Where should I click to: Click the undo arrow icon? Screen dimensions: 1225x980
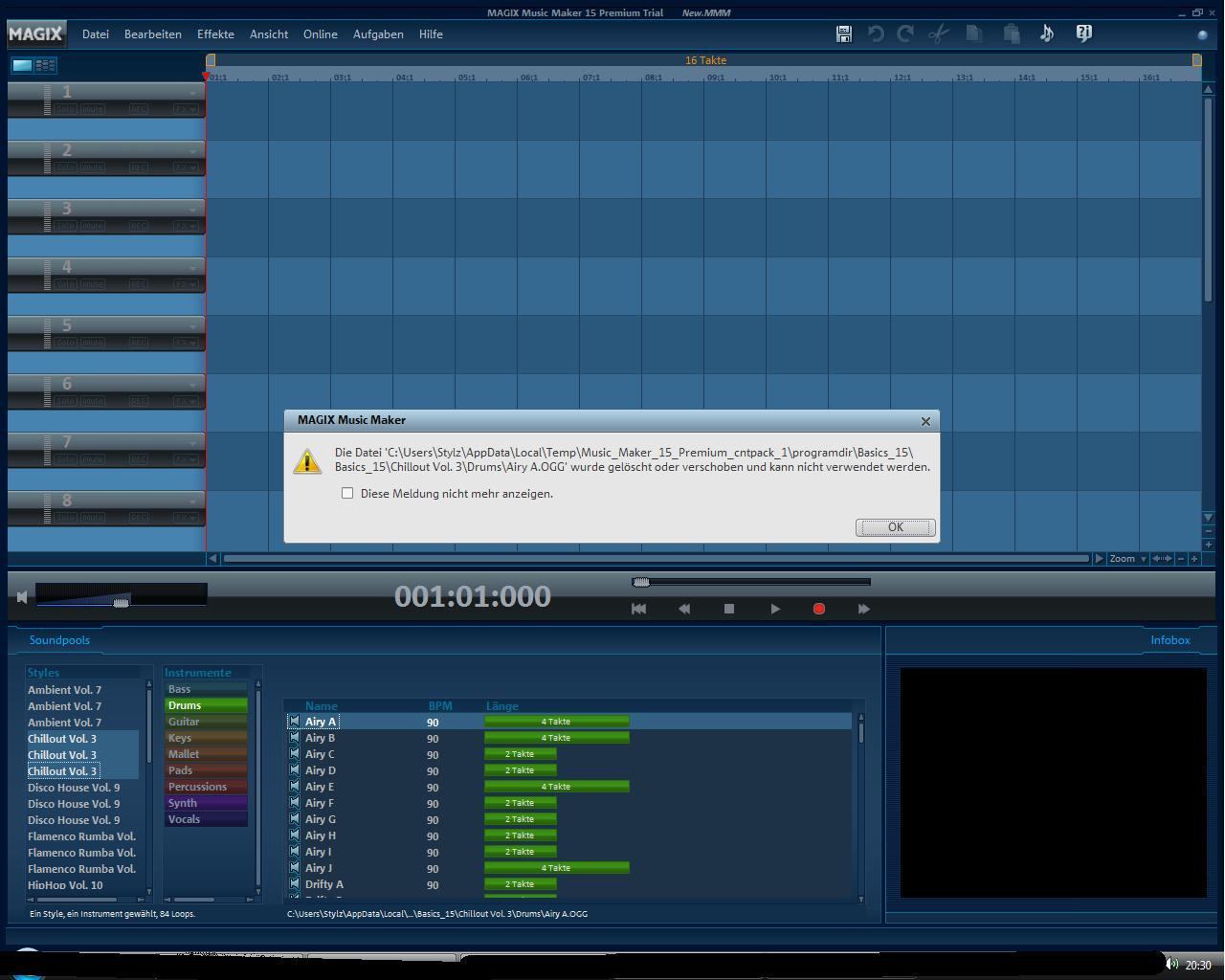(x=875, y=33)
